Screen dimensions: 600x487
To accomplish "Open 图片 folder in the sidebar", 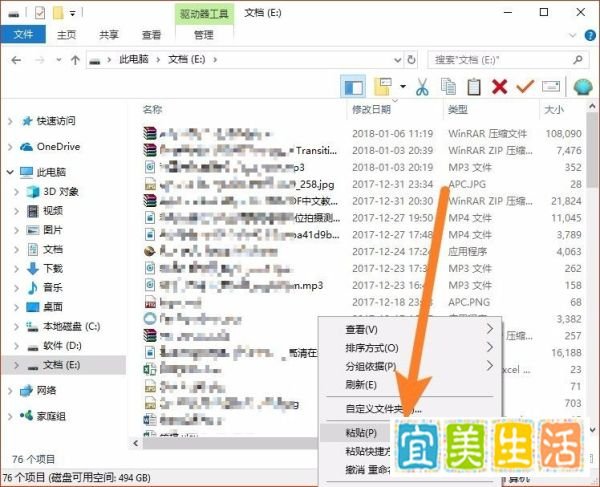I will (x=53, y=230).
